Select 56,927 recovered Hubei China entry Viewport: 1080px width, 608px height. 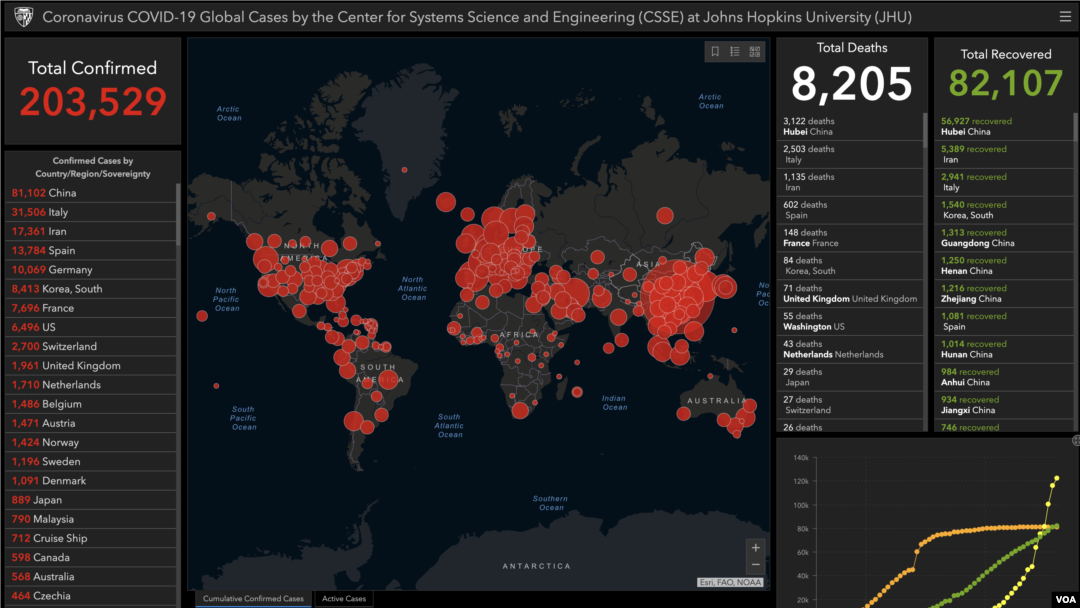(1004, 127)
